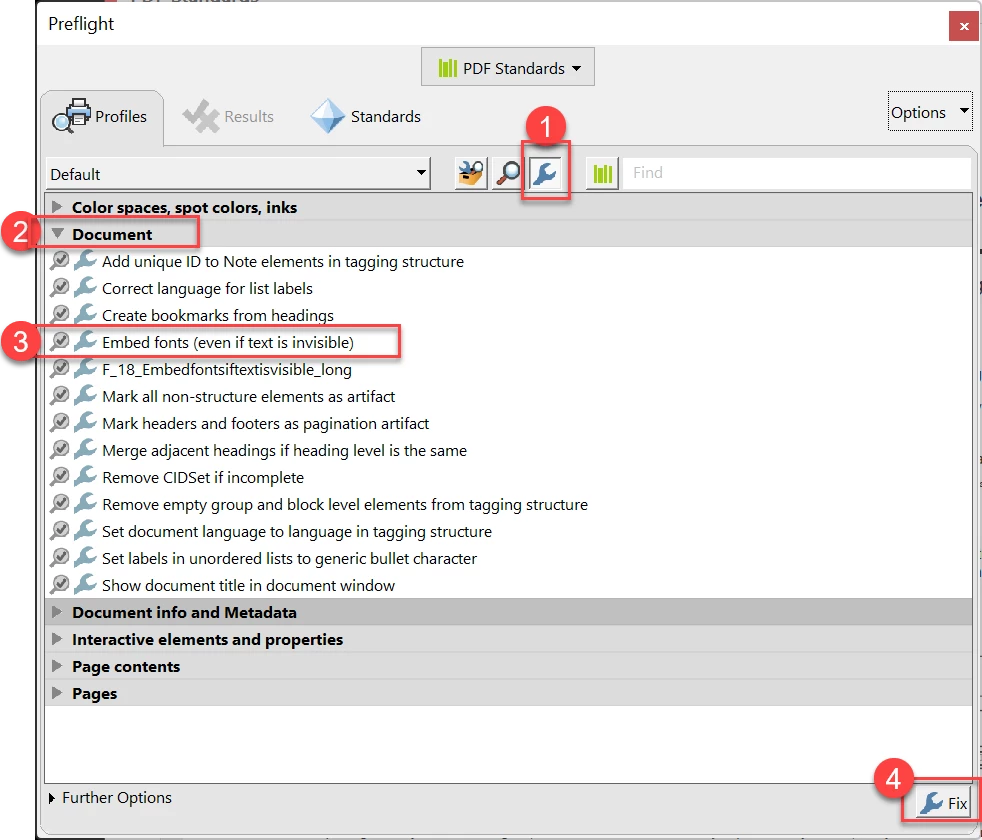This screenshot has height=840, width=982.
Task: Click wrench icon beside Remove CIDSet row
Action: (x=85, y=475)
